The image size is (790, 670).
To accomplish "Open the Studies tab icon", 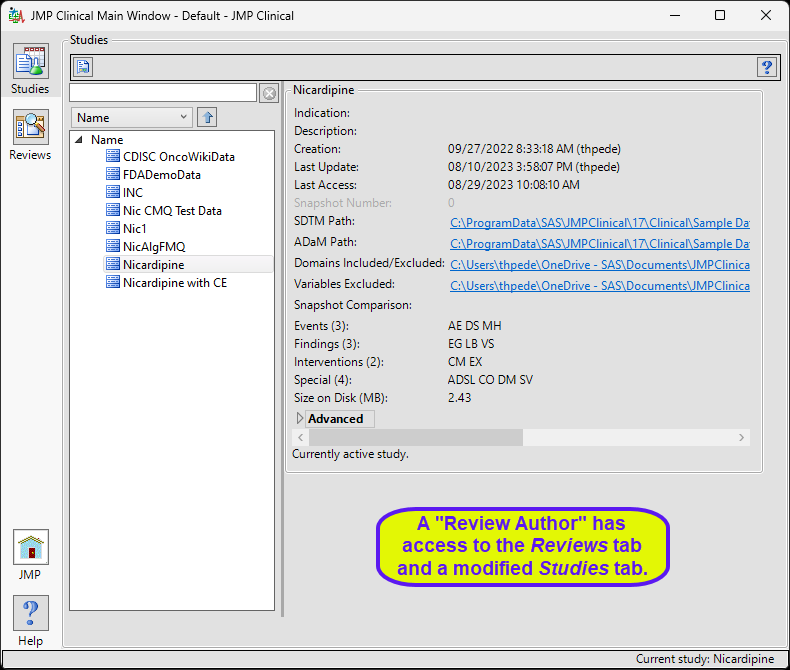I will tap(31, 61).
